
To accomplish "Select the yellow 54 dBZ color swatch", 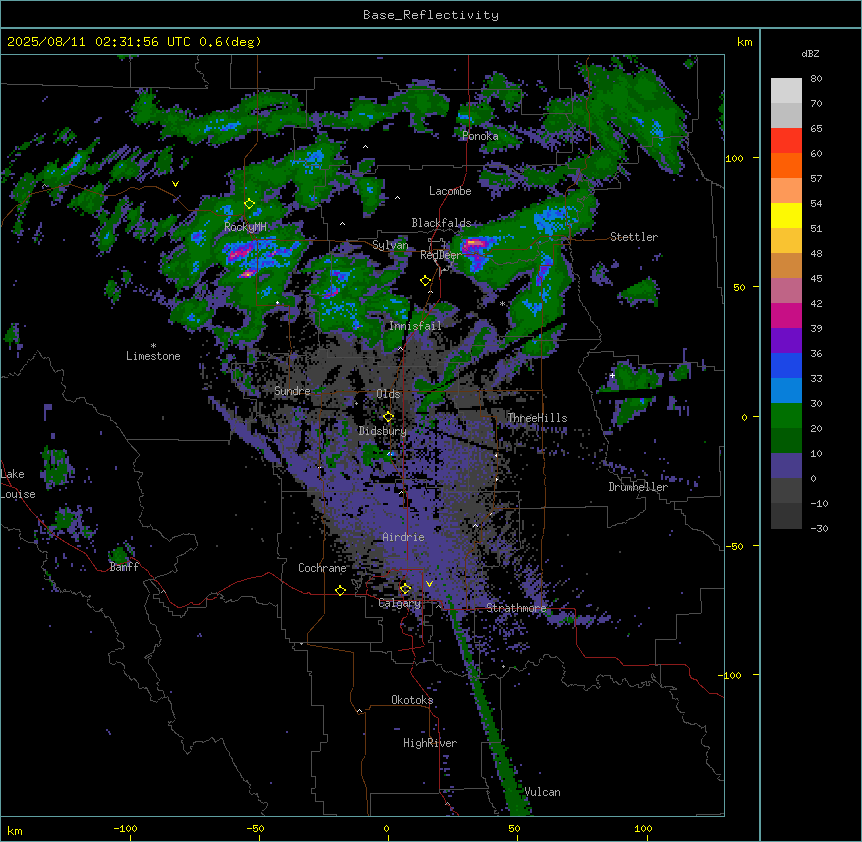I will tap(786, 215).
